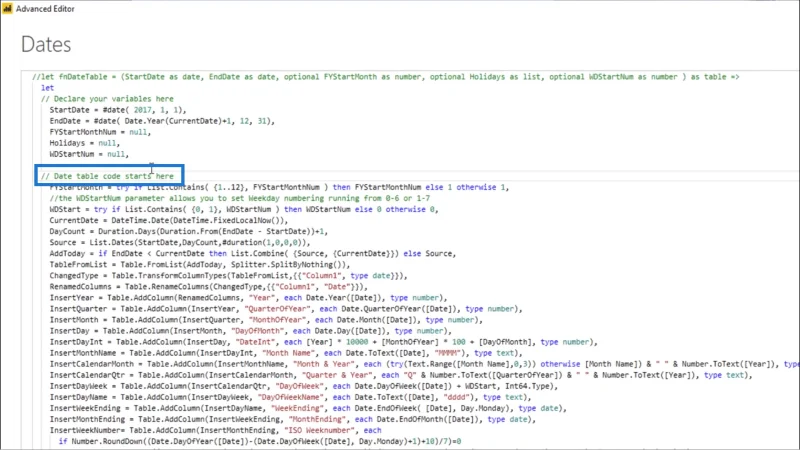Click the InsertCalendarQtr = Table.AddColumn line

(x=401, y=375)
